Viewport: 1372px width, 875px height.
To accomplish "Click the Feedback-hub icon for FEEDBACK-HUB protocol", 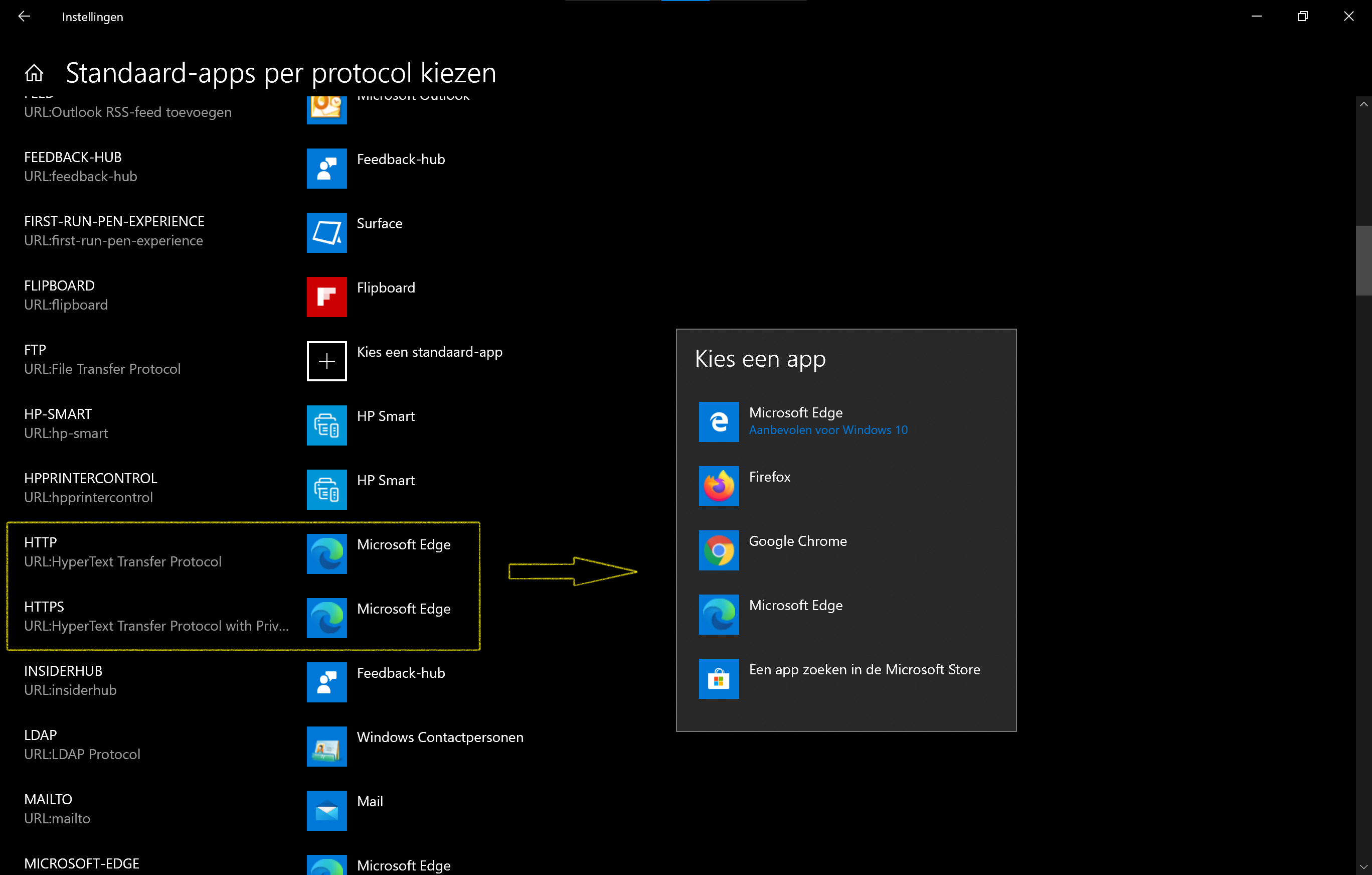I will click(326, 168).
